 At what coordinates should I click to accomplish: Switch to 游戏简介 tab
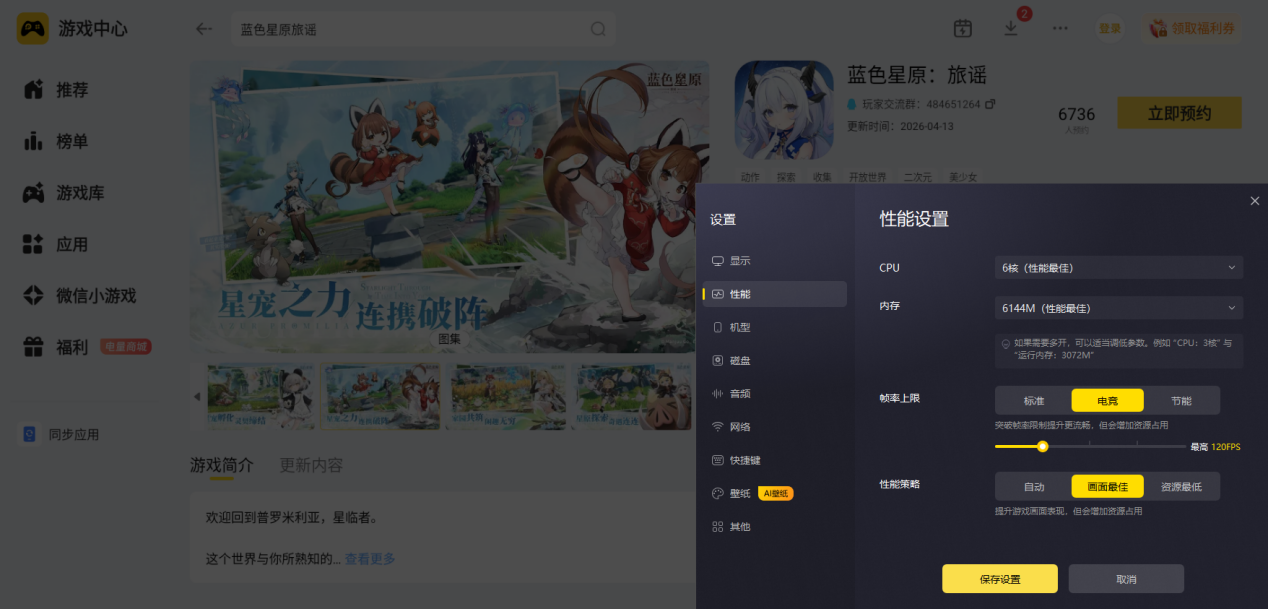[x=222, y=465]
